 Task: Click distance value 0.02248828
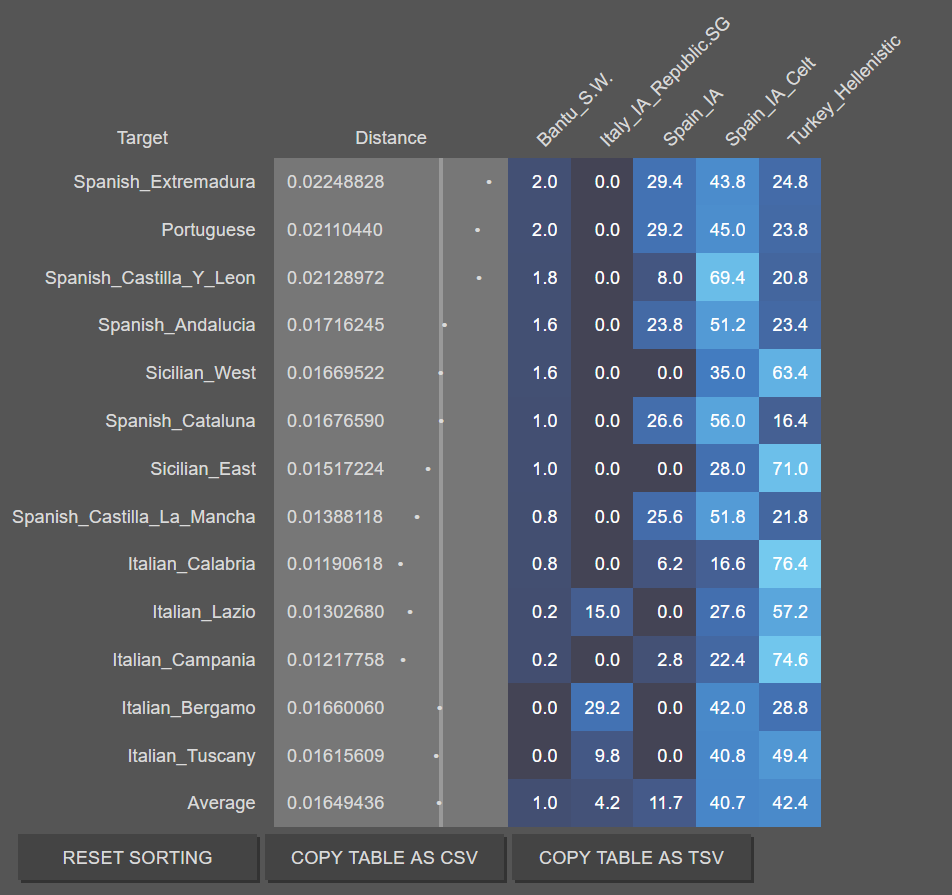[336, 182]
